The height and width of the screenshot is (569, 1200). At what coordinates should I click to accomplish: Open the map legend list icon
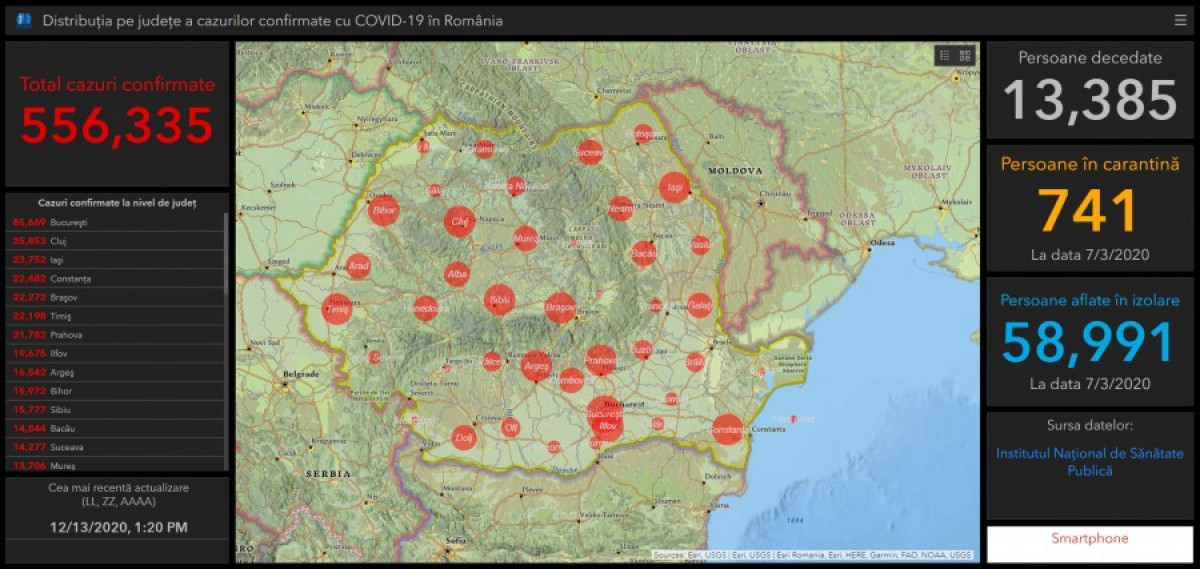tap(945, 56)
